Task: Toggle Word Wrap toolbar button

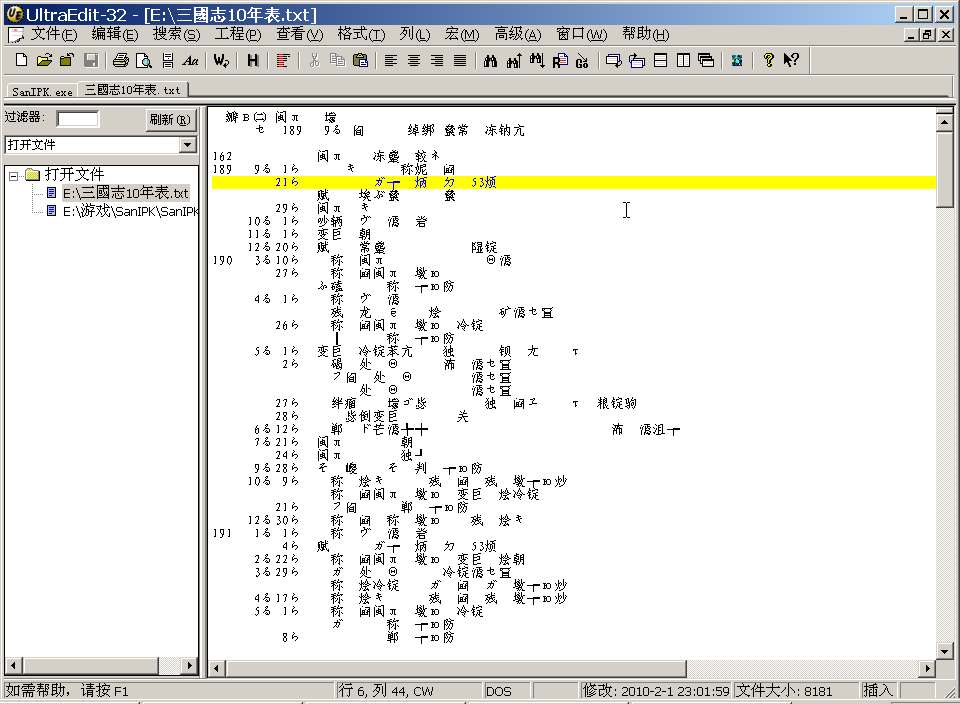Action: 221,60
